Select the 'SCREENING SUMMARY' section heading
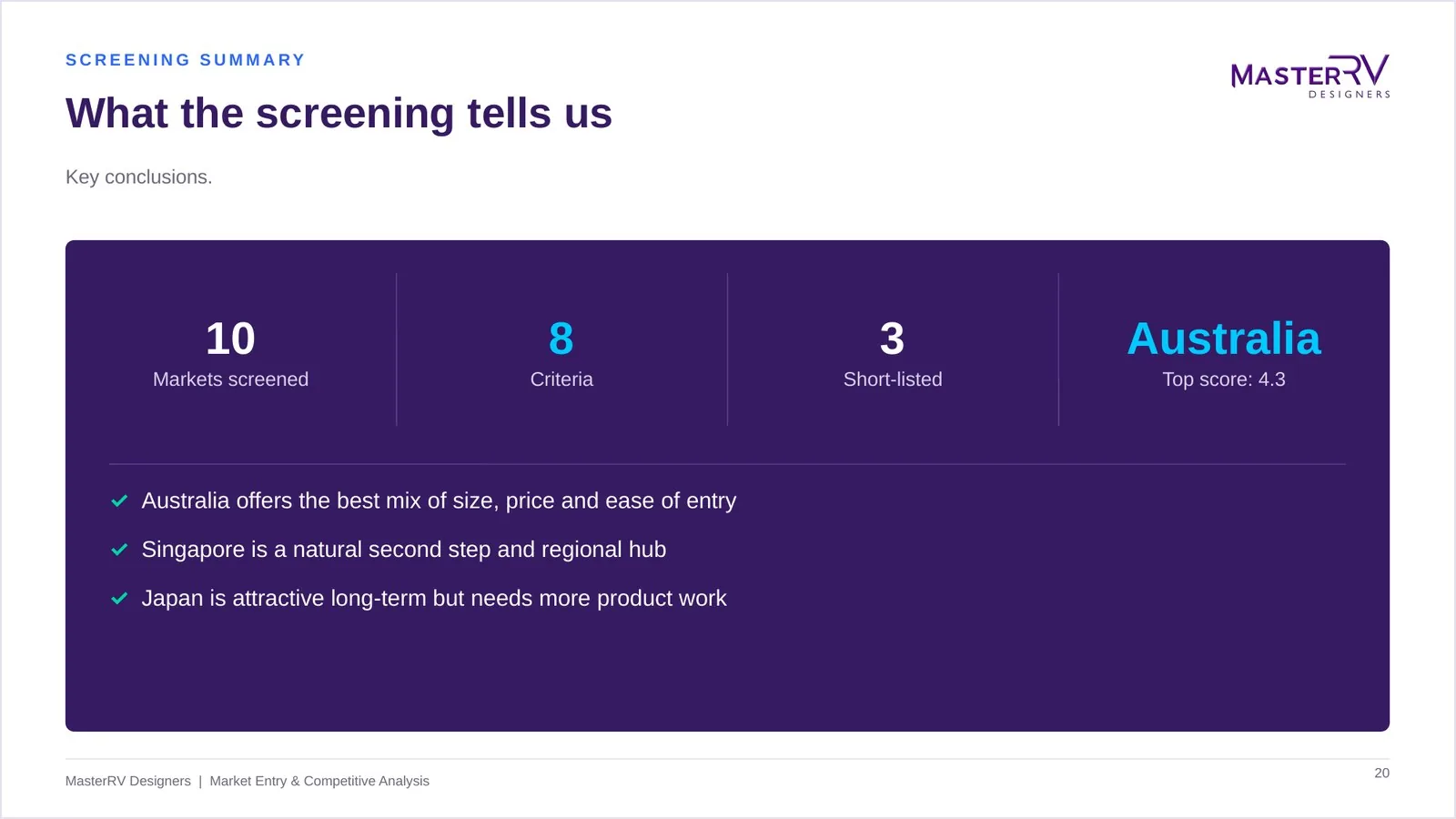Screen dimensions: 1456x819 (x=186, y=60)
